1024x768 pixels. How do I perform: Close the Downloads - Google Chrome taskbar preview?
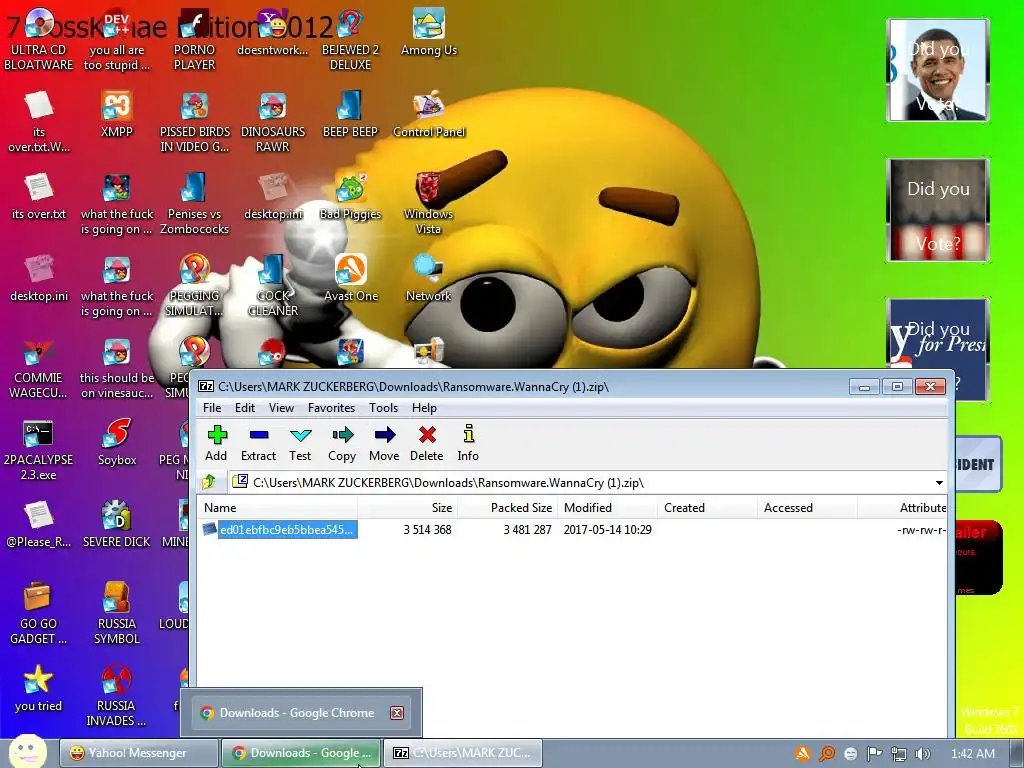pos(396,713)
